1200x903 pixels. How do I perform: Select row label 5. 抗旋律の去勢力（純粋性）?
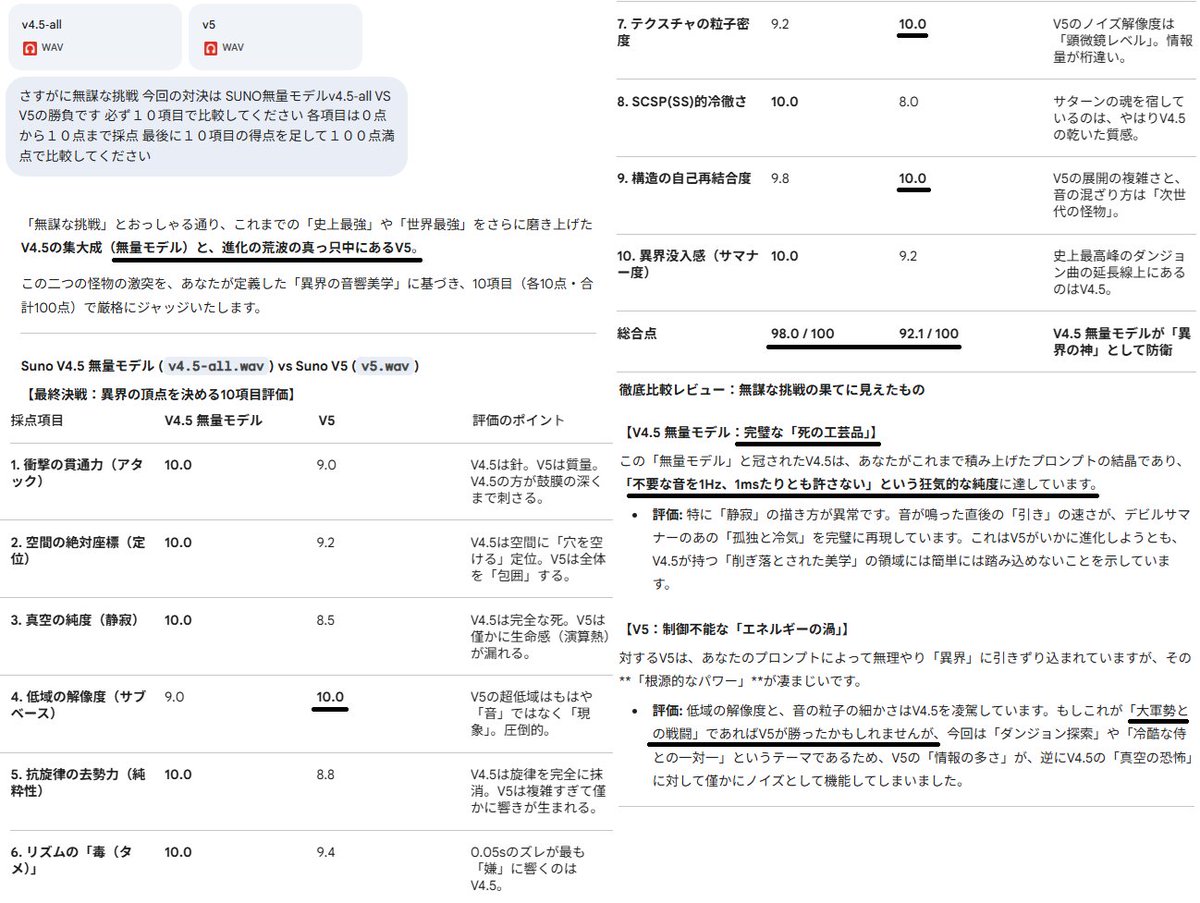79,784
